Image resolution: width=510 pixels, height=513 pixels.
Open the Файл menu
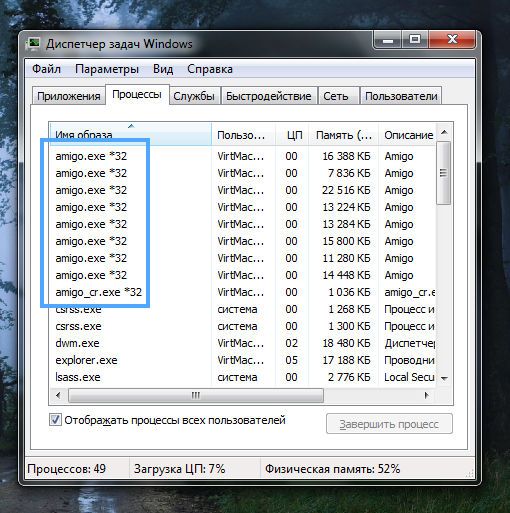[x=46, y=69]
